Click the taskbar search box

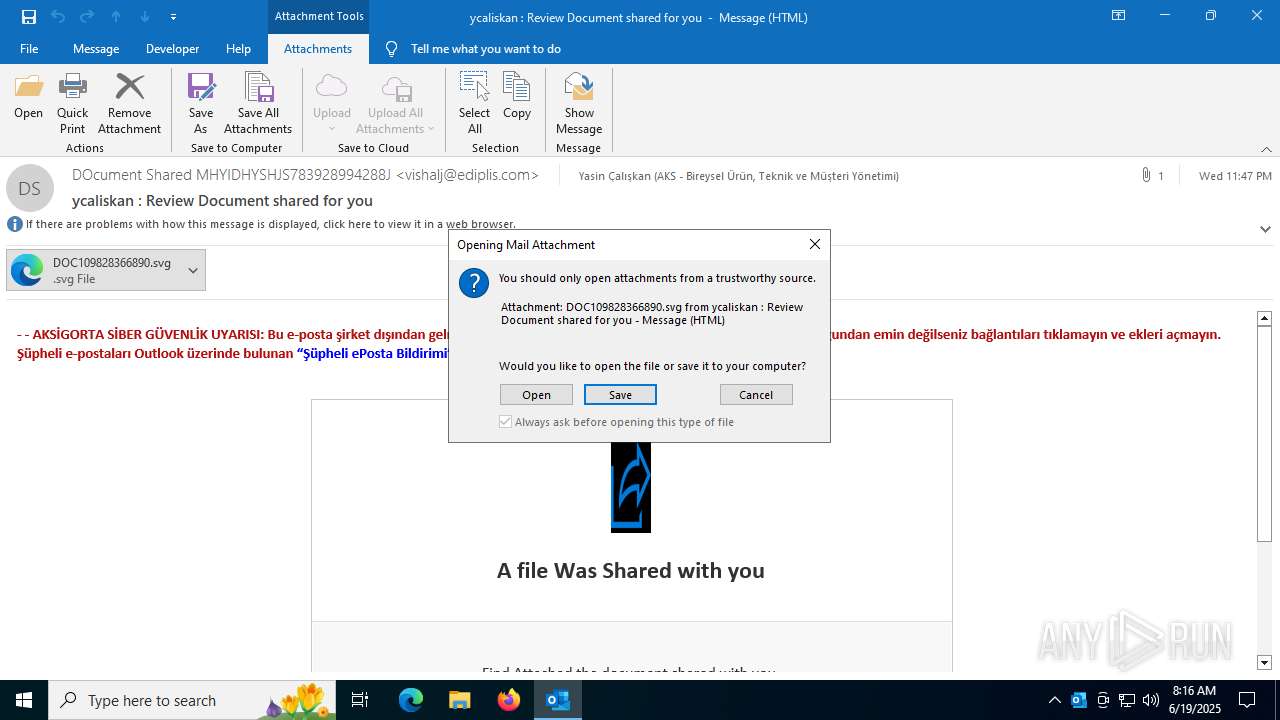pos(192,700)
